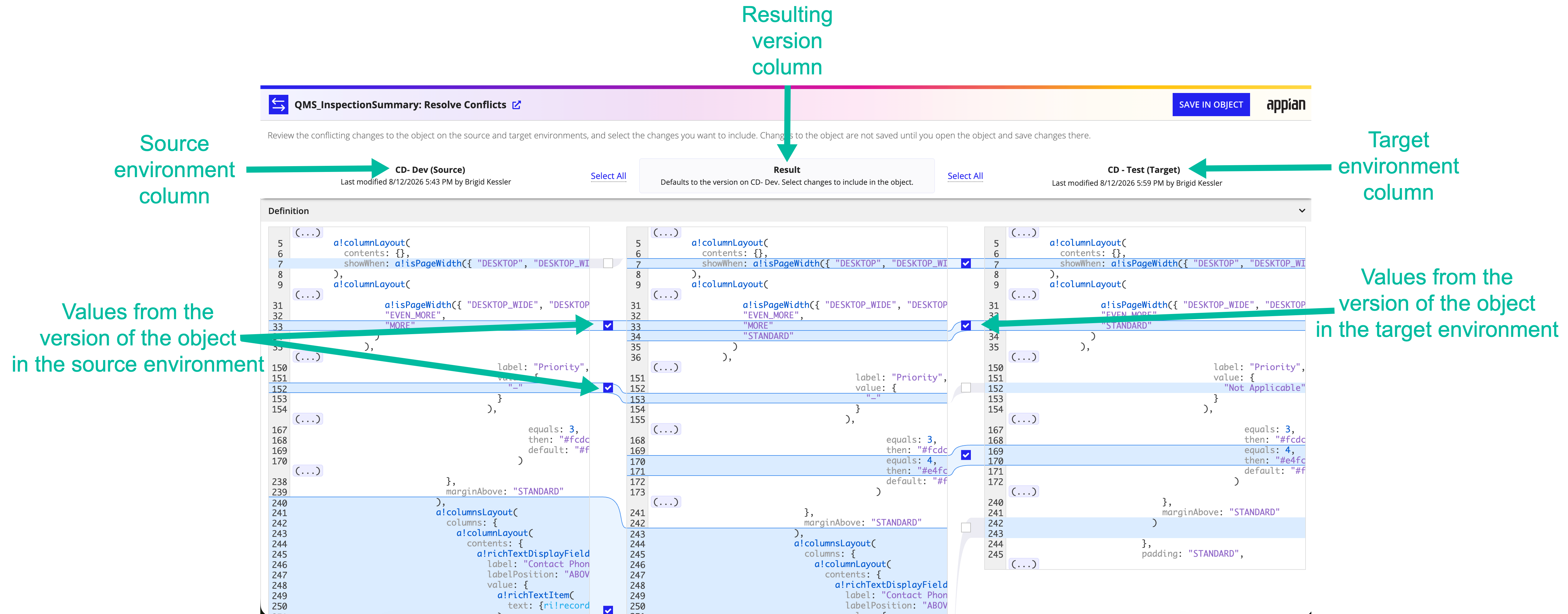Click the Result column heading
1568x614 pixels.
[786, 170]
